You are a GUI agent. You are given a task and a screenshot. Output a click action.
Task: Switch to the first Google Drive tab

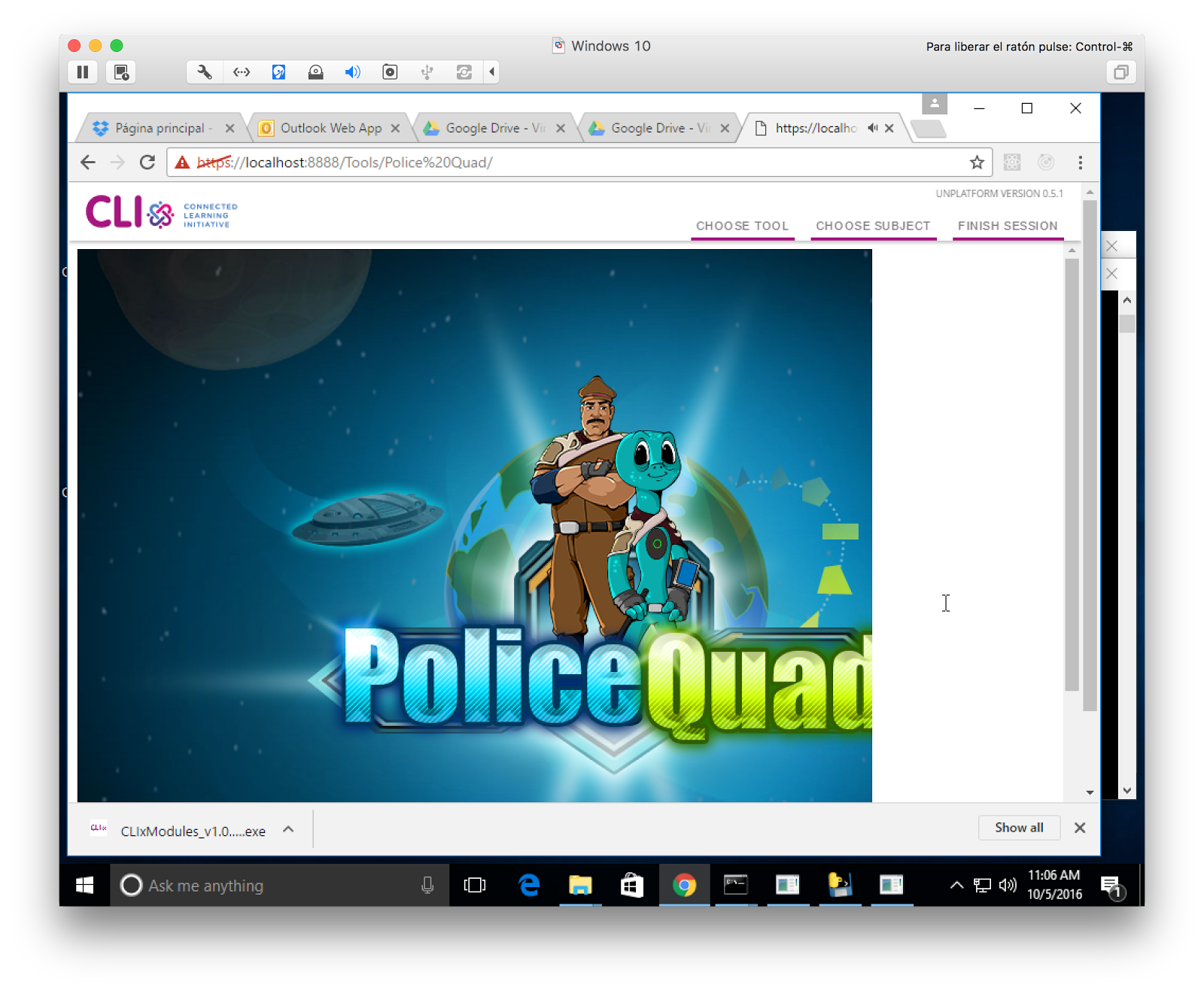(x=494, y=128)
